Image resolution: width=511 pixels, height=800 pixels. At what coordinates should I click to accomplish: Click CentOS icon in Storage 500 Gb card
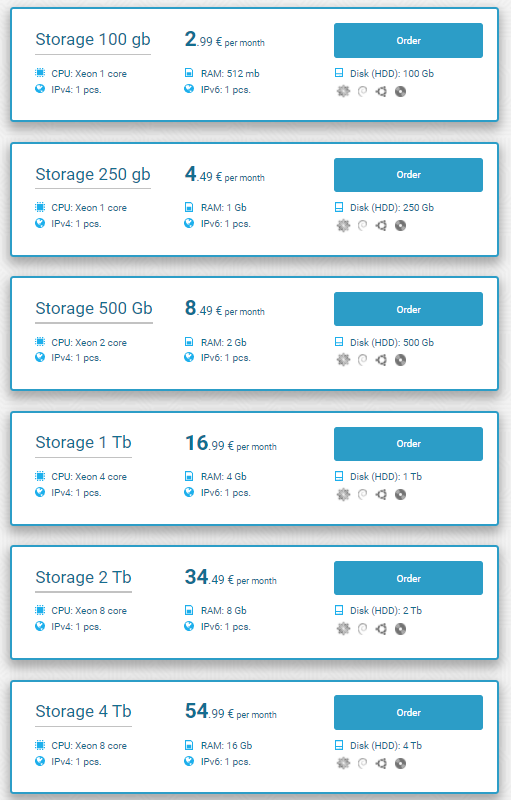click(x=343, y=360)
